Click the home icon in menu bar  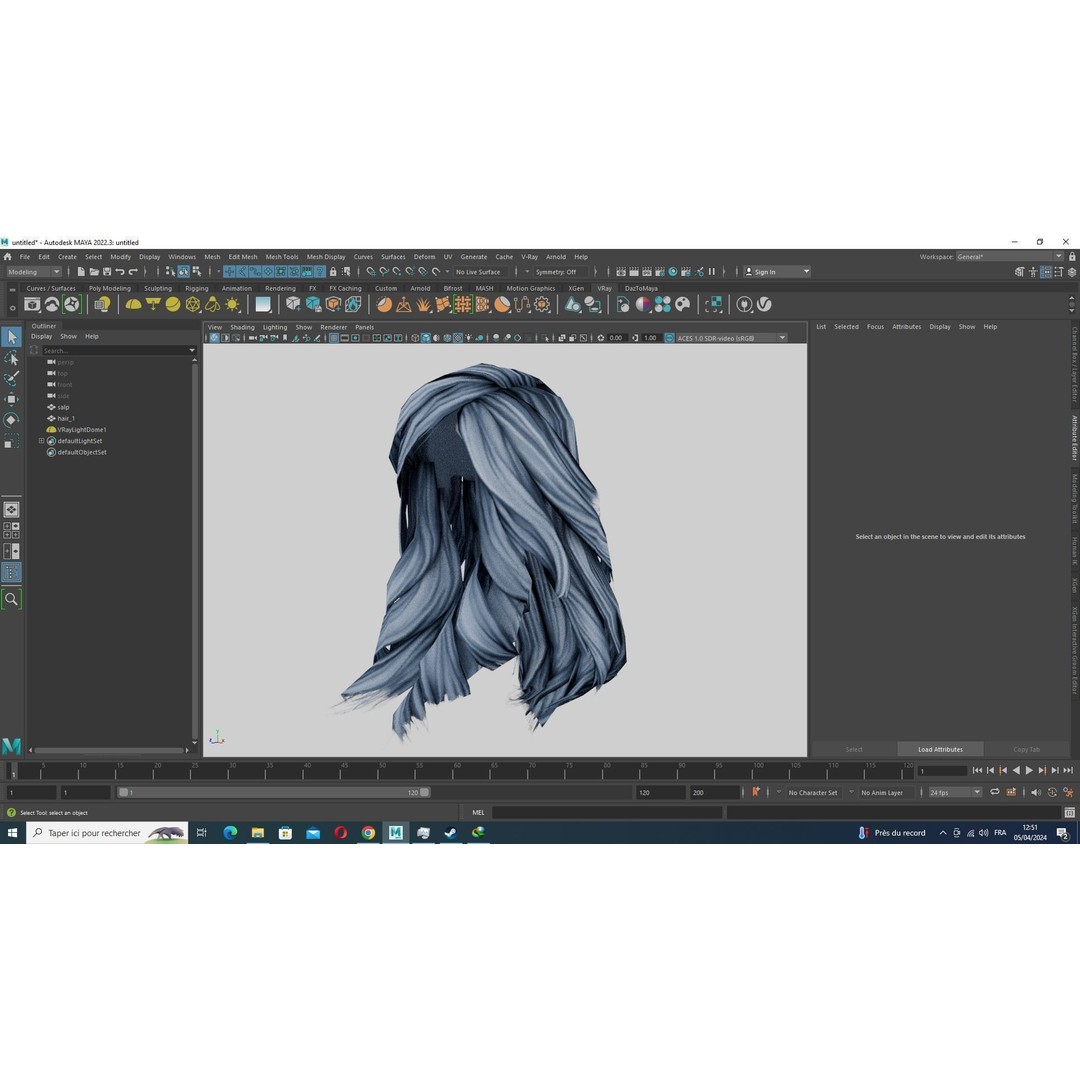tap(8, 257)
